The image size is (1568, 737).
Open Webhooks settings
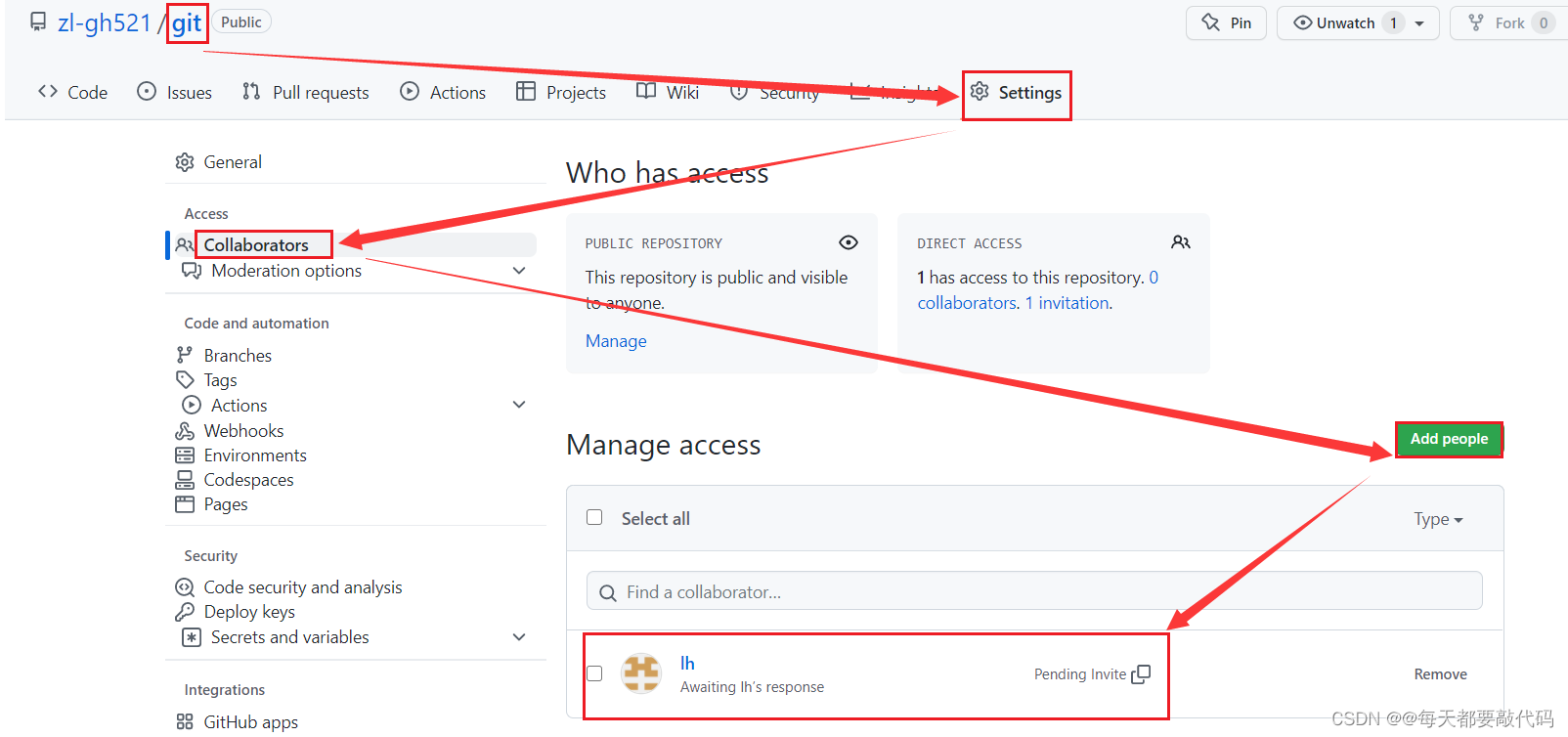pos(243,431)
